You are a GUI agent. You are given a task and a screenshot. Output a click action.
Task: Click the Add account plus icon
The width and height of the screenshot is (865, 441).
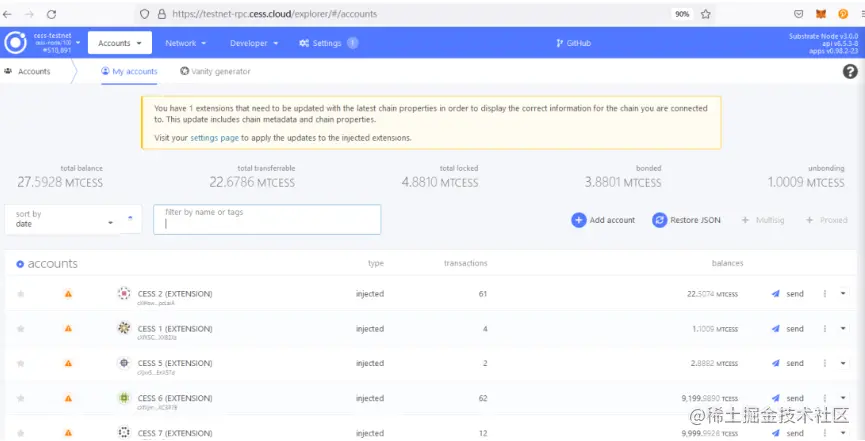click(x=579, y=220)
